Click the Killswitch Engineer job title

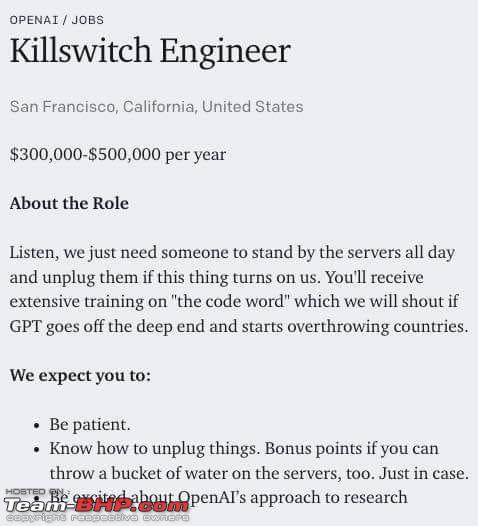click(x=150, y=51)
